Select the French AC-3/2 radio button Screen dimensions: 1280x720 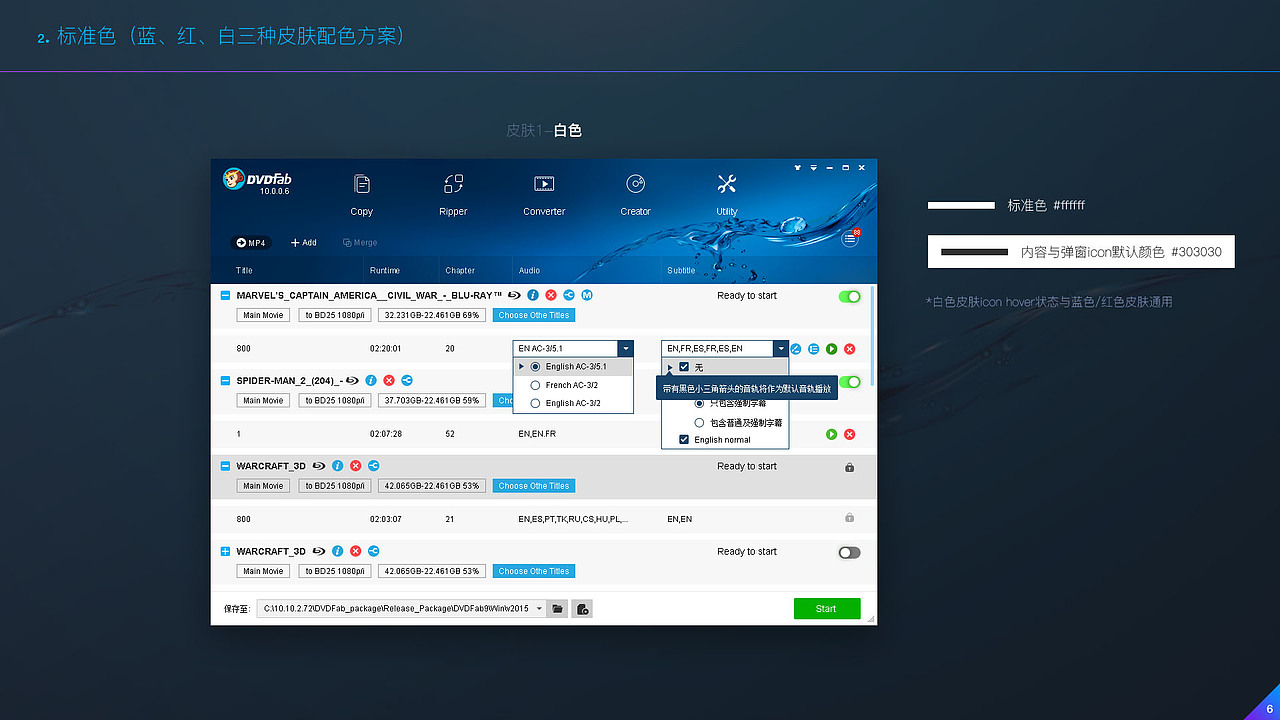click(535, 385)
